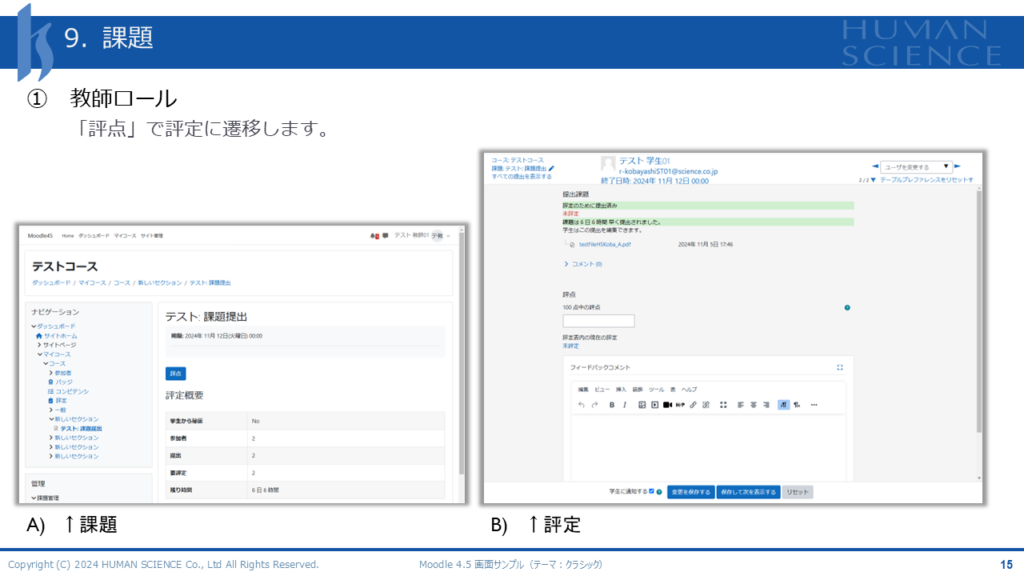The width and height of the screenshot is (1024, 576).
Task: Open the testFileHSKoba_A.pdf submission link
Action: (605, 244)
